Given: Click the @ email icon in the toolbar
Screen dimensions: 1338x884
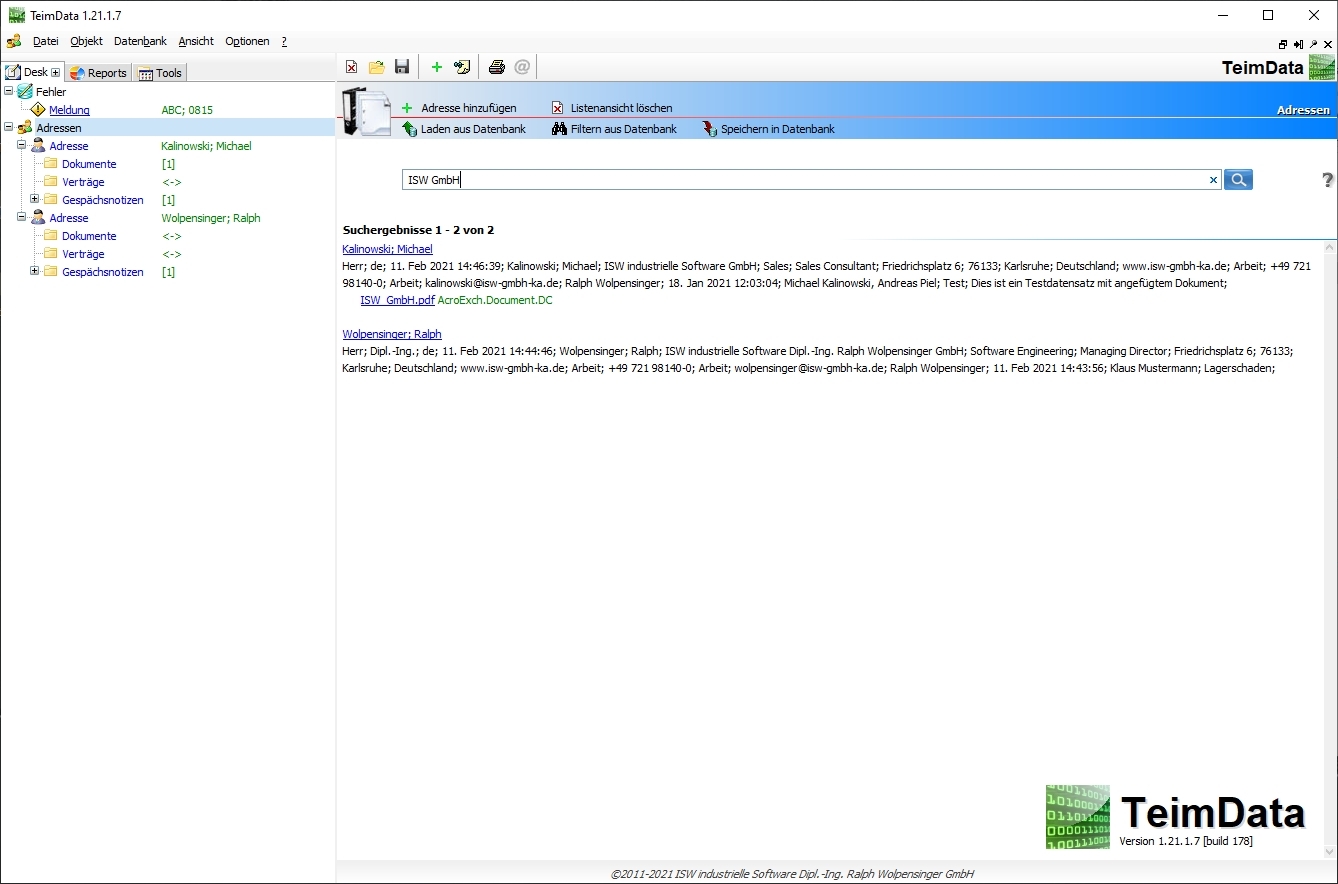Looking at the screenshot, I should click(x=522, y=67).
